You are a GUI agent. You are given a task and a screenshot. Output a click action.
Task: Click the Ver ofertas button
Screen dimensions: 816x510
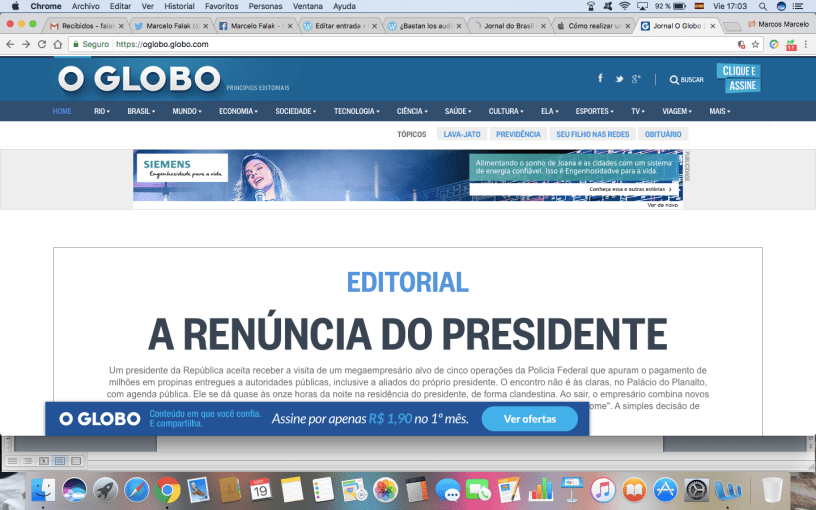point(529,419)
